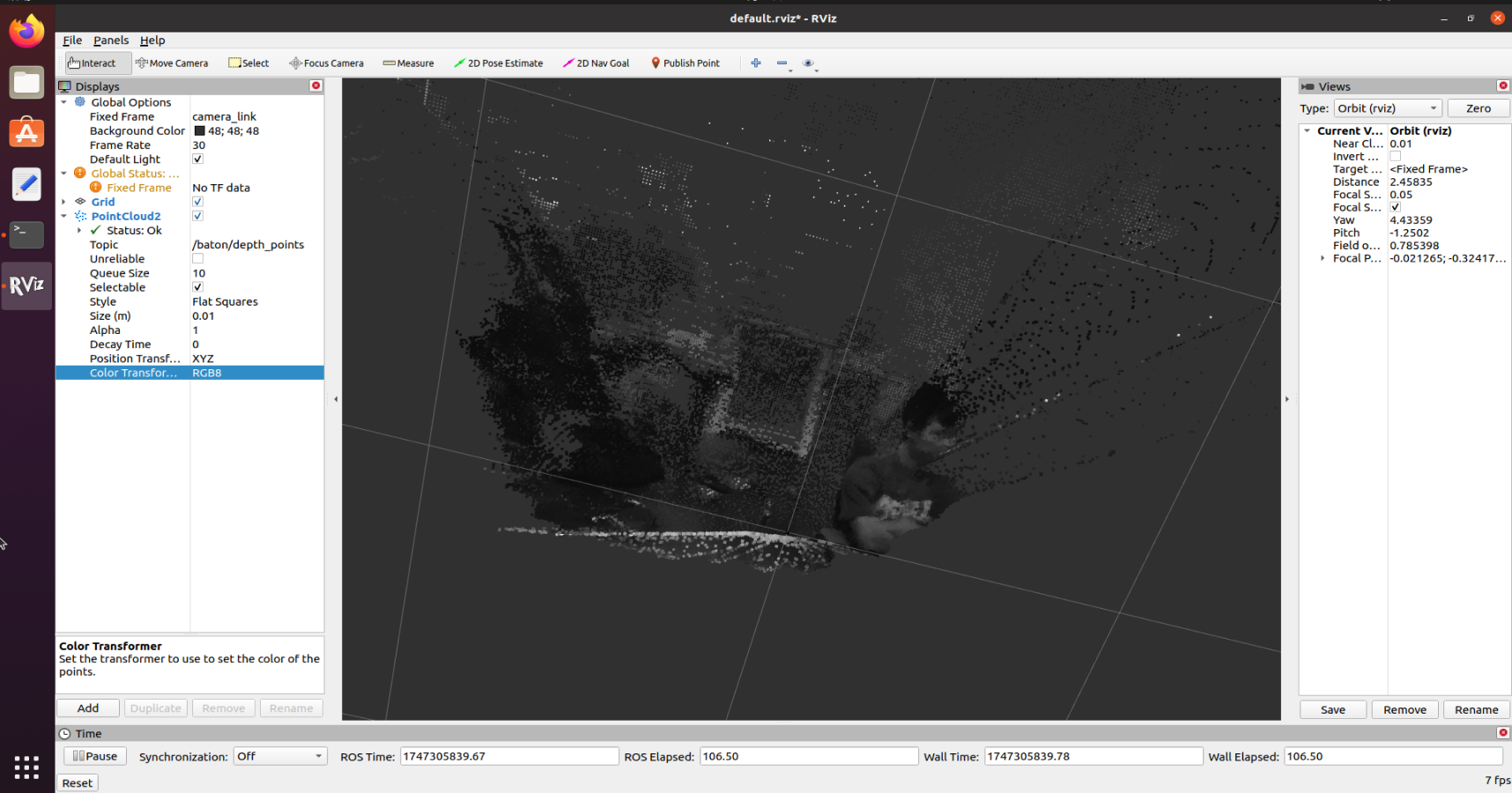The image size is (1512, 793).
Task: Click the blue plus add-tool icon
Action: point(756,63)
